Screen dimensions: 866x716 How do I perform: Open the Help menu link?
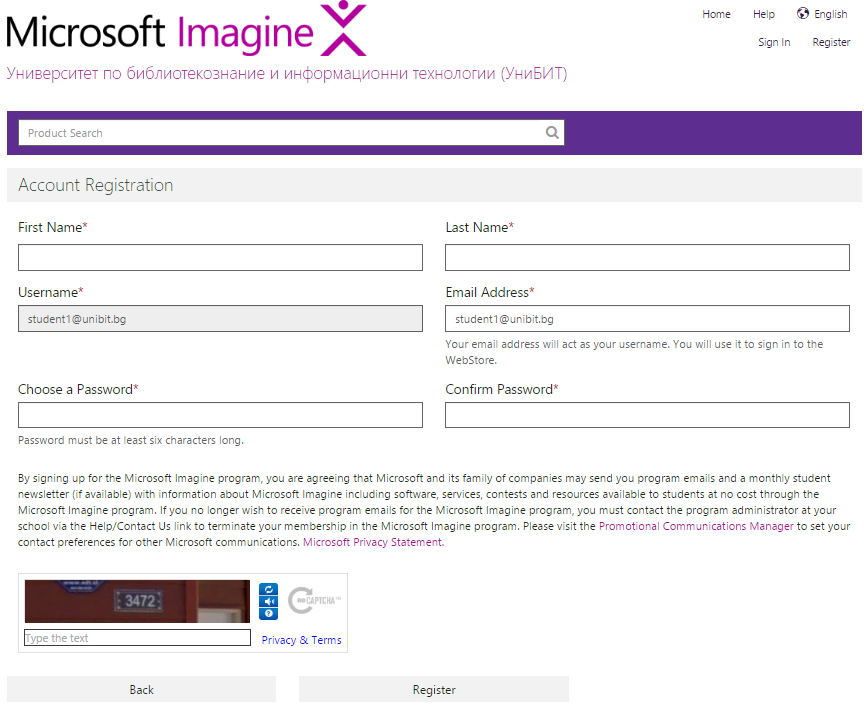coord(764,14)
